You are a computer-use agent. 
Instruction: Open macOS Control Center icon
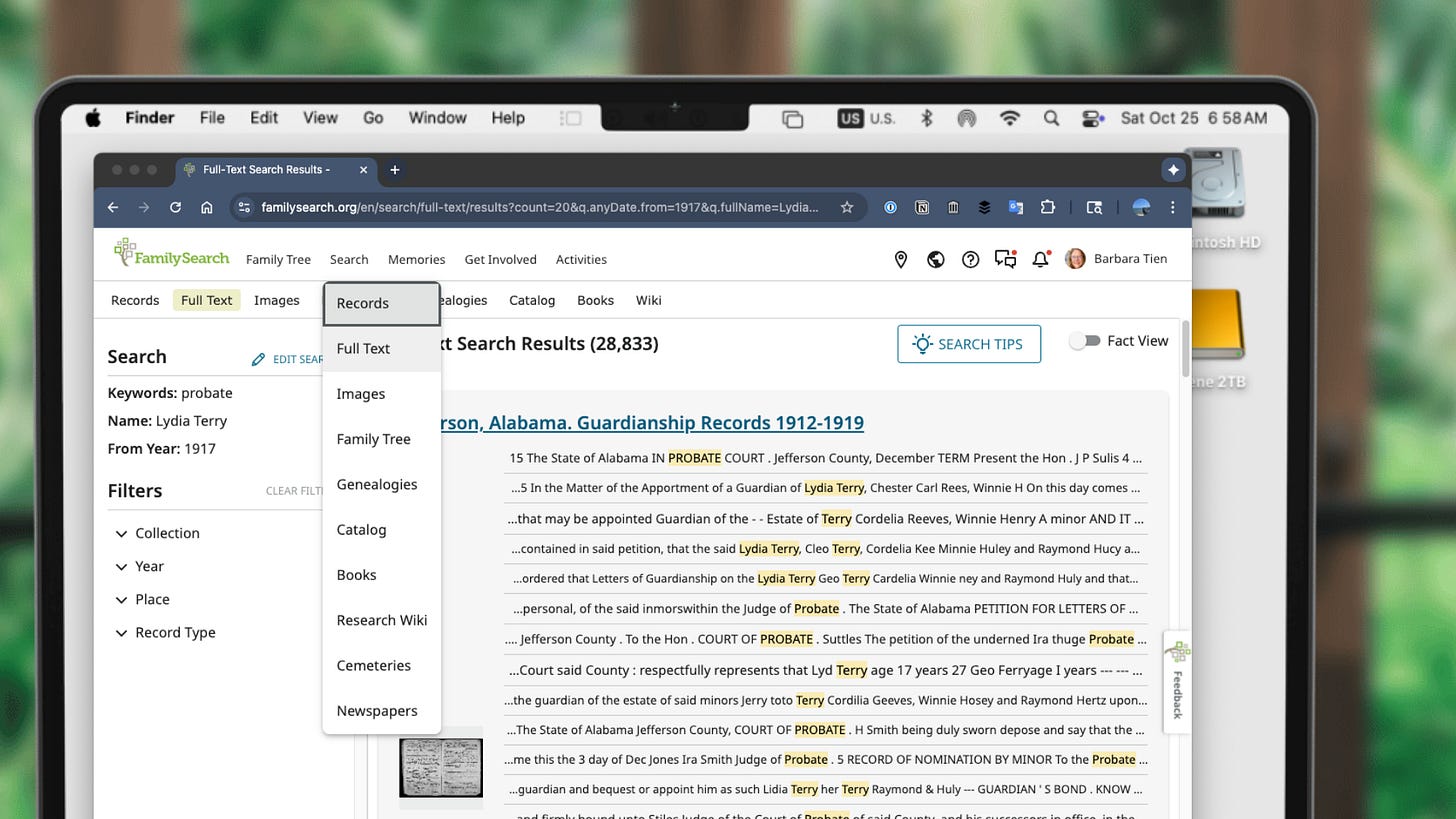tap(1093, 118)
